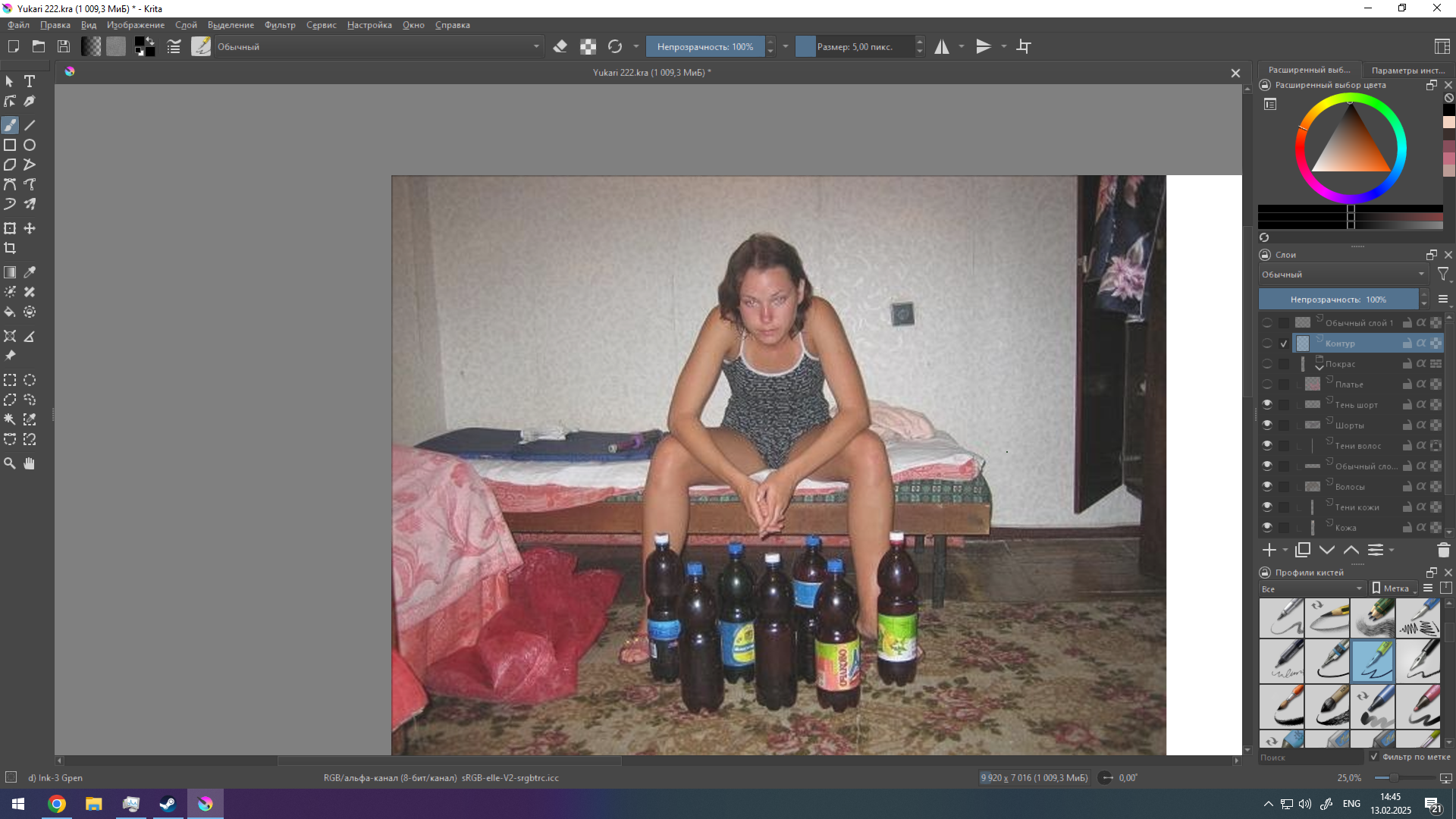Open the Фильтр menu
Screen dimensions: 1456x819
pyautogui.click(x=280, y=25)
